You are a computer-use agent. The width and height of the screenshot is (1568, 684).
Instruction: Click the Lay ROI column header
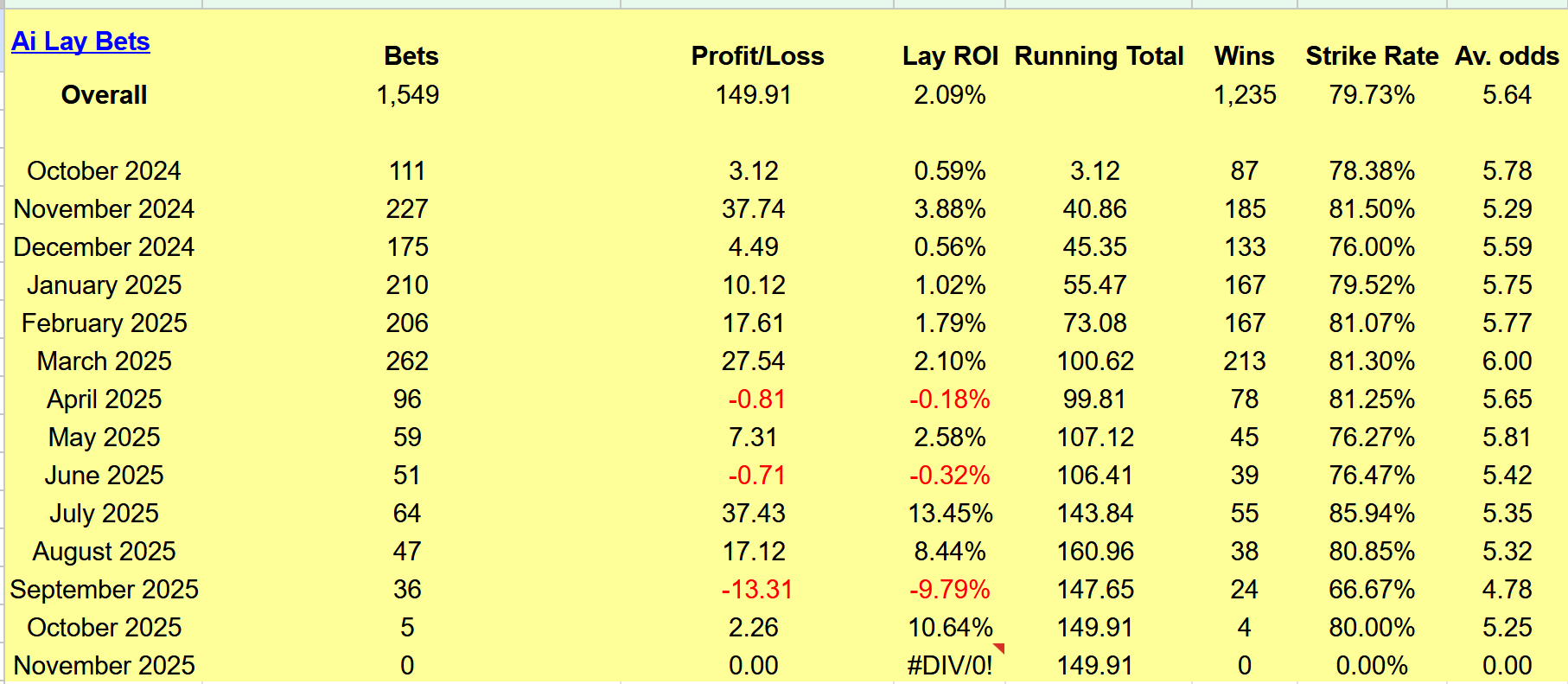point(950,56)
